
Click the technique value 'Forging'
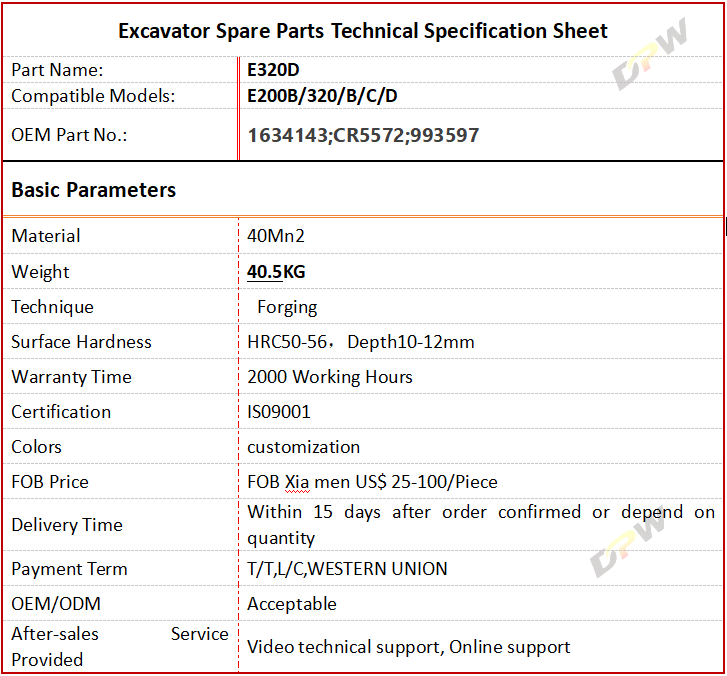tap(287, 307)
